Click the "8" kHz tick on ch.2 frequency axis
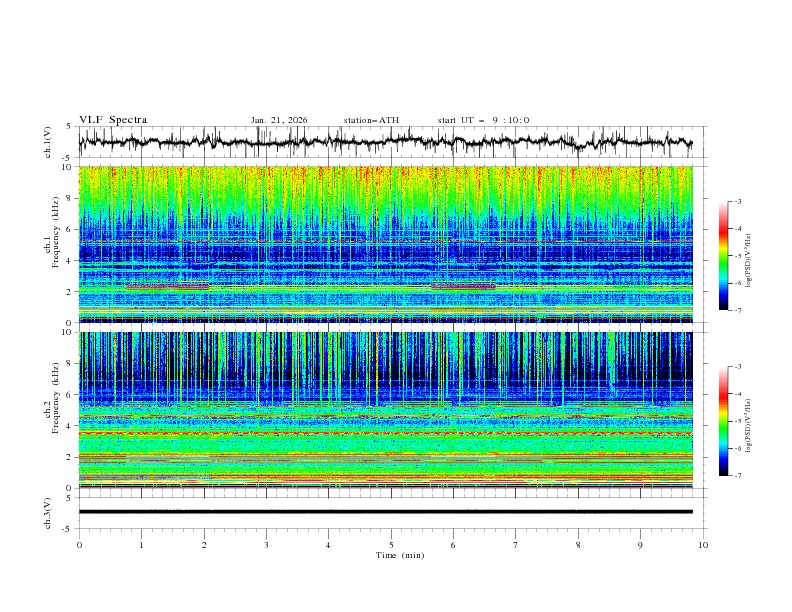 click(x=70, y=364)
